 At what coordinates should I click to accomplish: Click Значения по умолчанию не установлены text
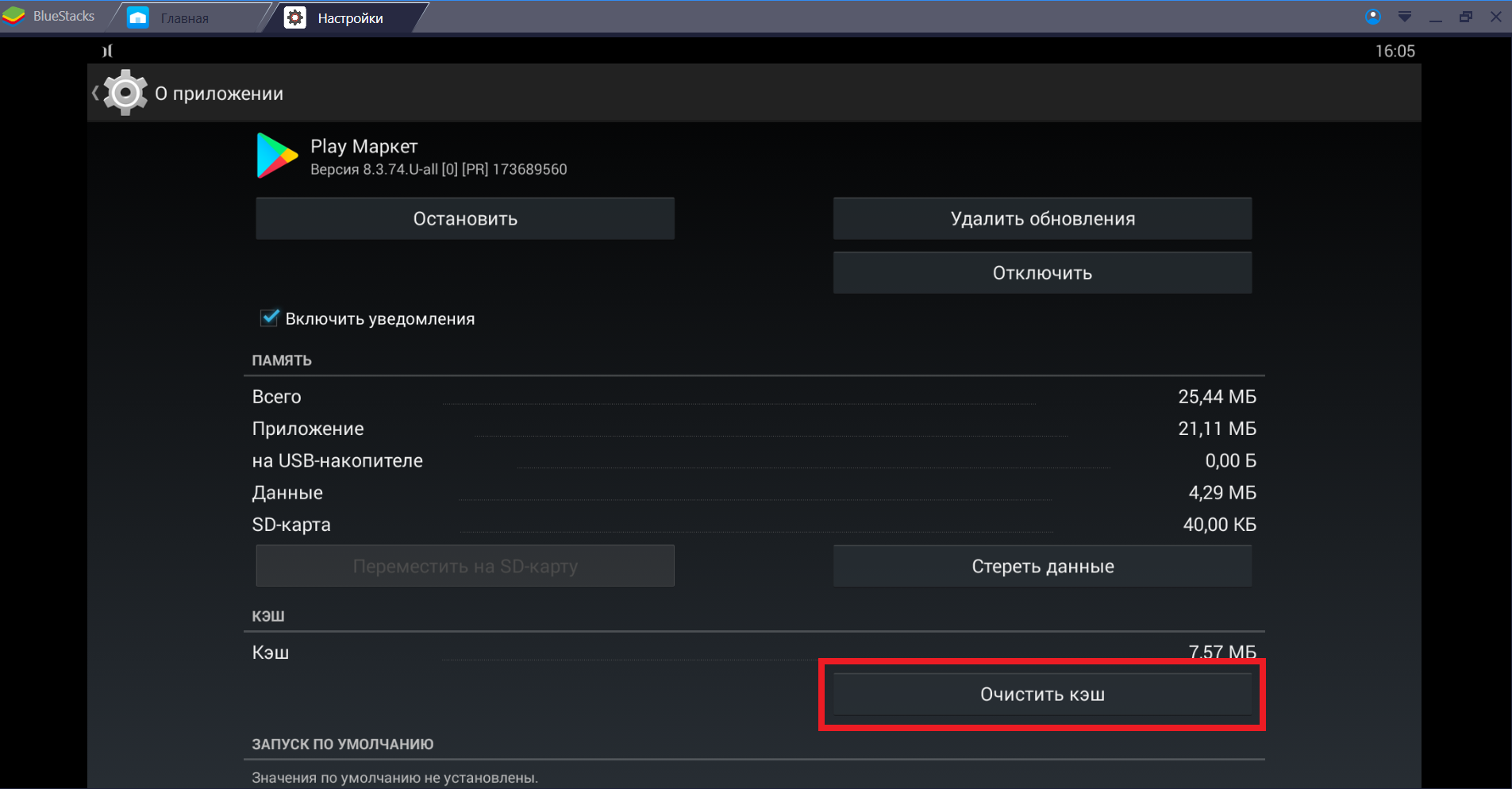coord(395,778)
